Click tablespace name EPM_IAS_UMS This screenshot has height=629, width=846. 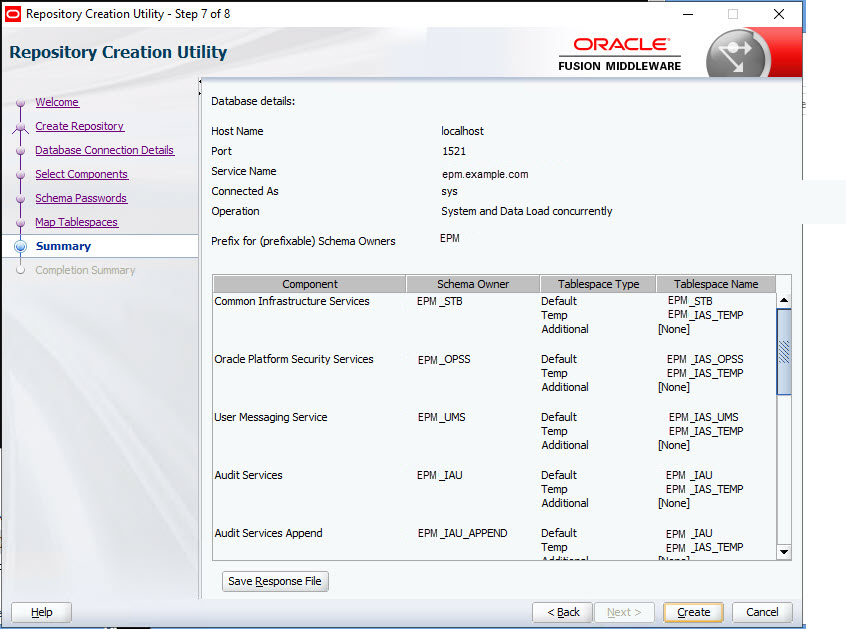(x=704, y=417)
